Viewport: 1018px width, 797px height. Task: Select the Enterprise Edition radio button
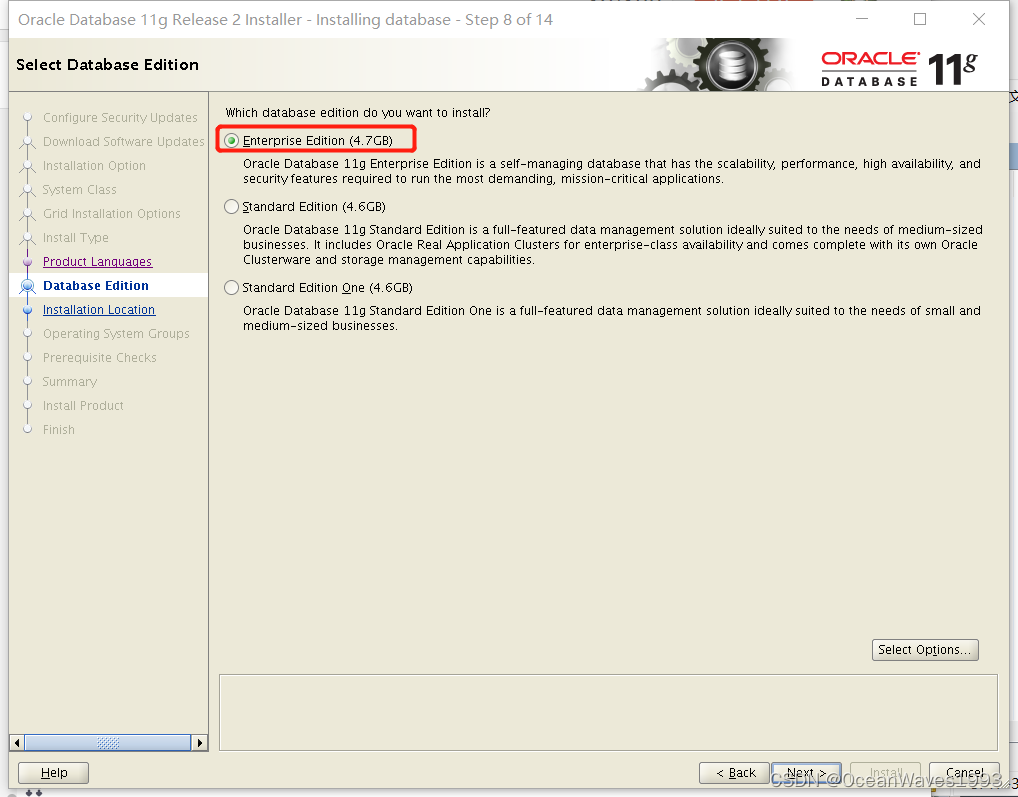tap(231, 140)
